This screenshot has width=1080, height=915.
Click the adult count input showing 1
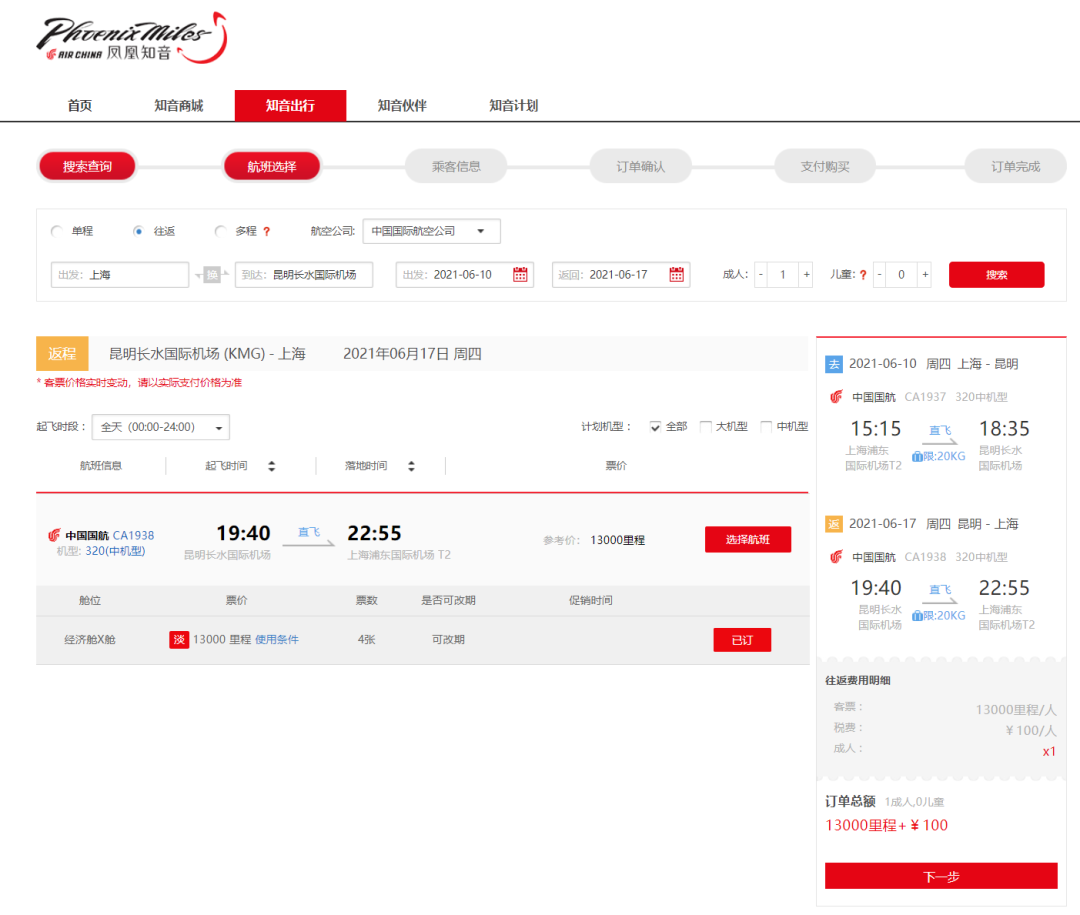[x=783, y=275]
